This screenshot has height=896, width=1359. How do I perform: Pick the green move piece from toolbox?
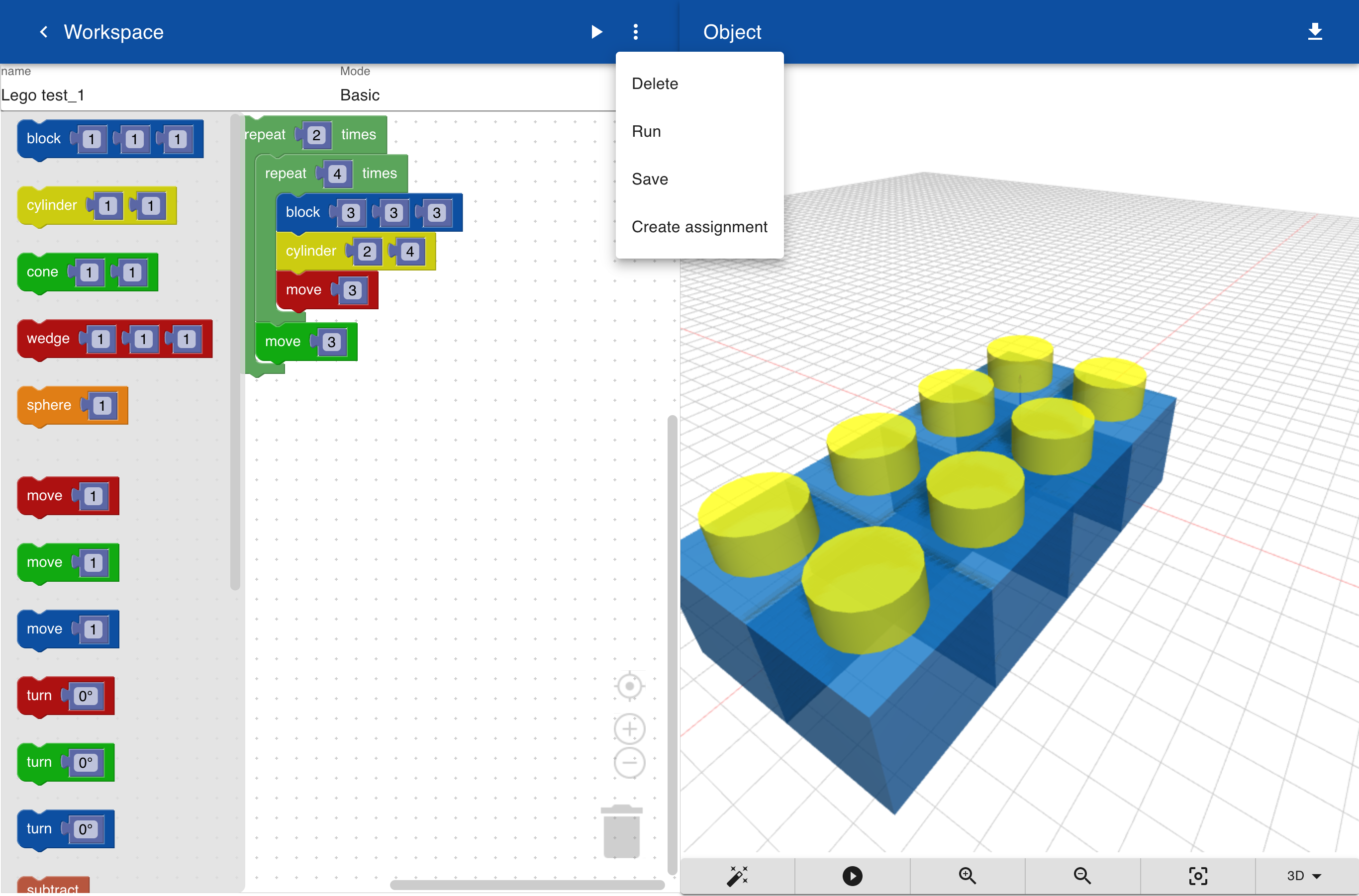(45, 563)
